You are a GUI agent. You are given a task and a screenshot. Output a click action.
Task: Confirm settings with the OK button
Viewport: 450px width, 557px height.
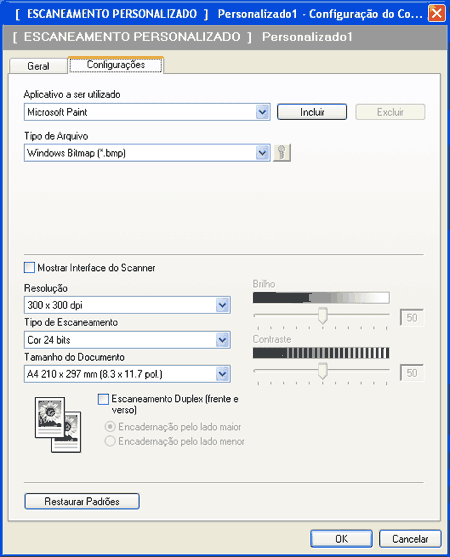coord(341,539)
